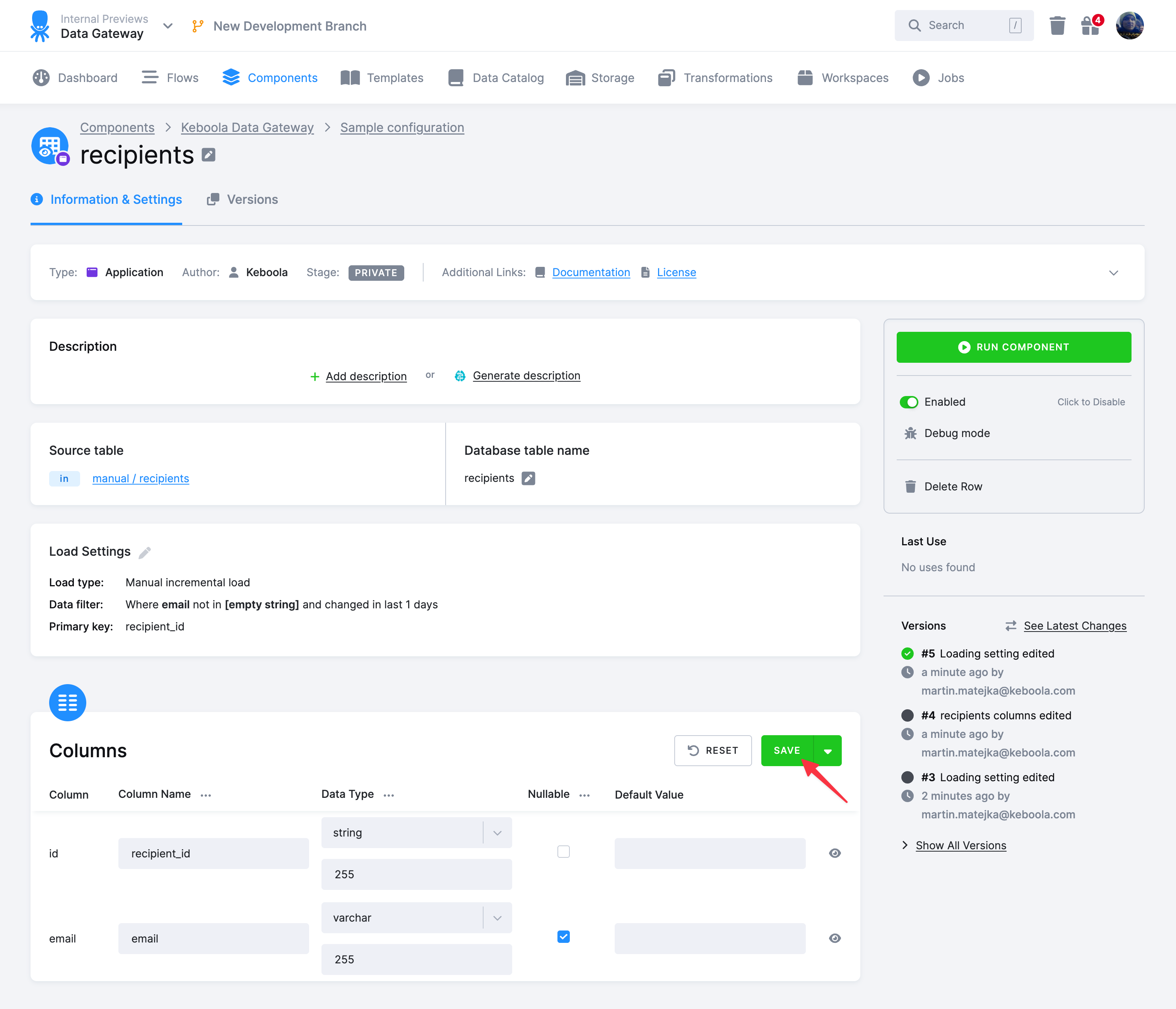Edit Load Settings with the pencil icon
1176x1009 pixels.
pyautogui.click(x=145, y=551)
